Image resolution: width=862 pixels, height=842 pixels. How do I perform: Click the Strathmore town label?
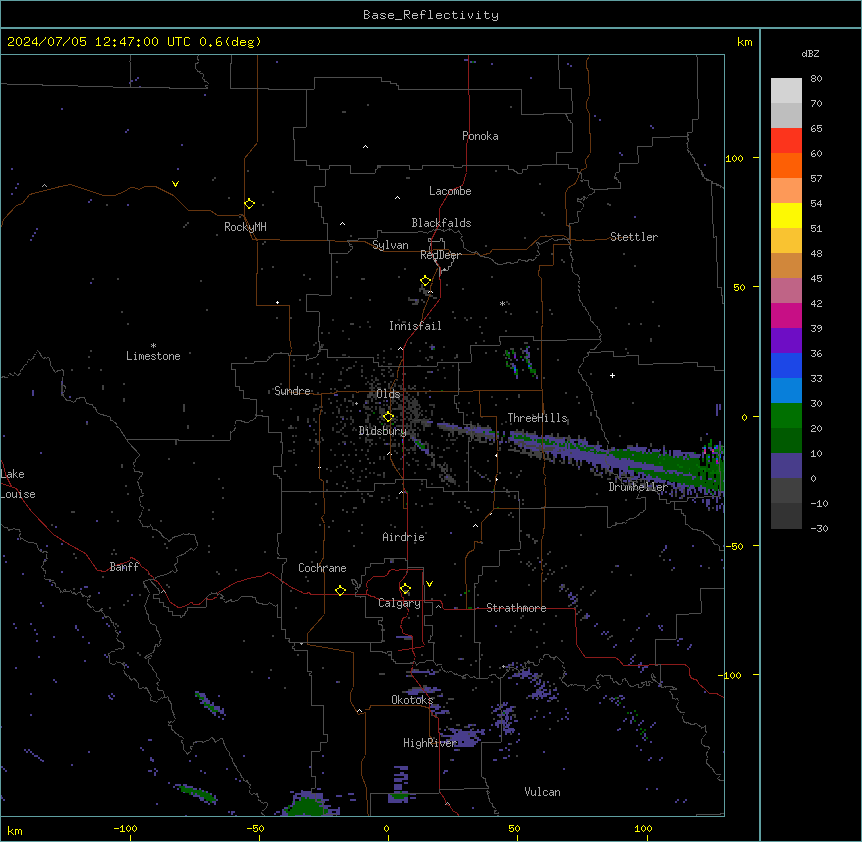tap(516, 608)
